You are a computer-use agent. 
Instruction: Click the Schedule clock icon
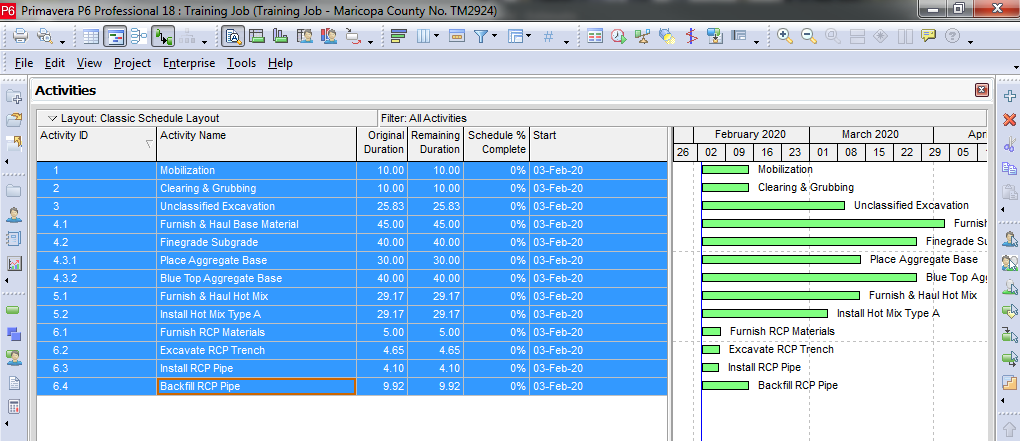tap(619, 37)
